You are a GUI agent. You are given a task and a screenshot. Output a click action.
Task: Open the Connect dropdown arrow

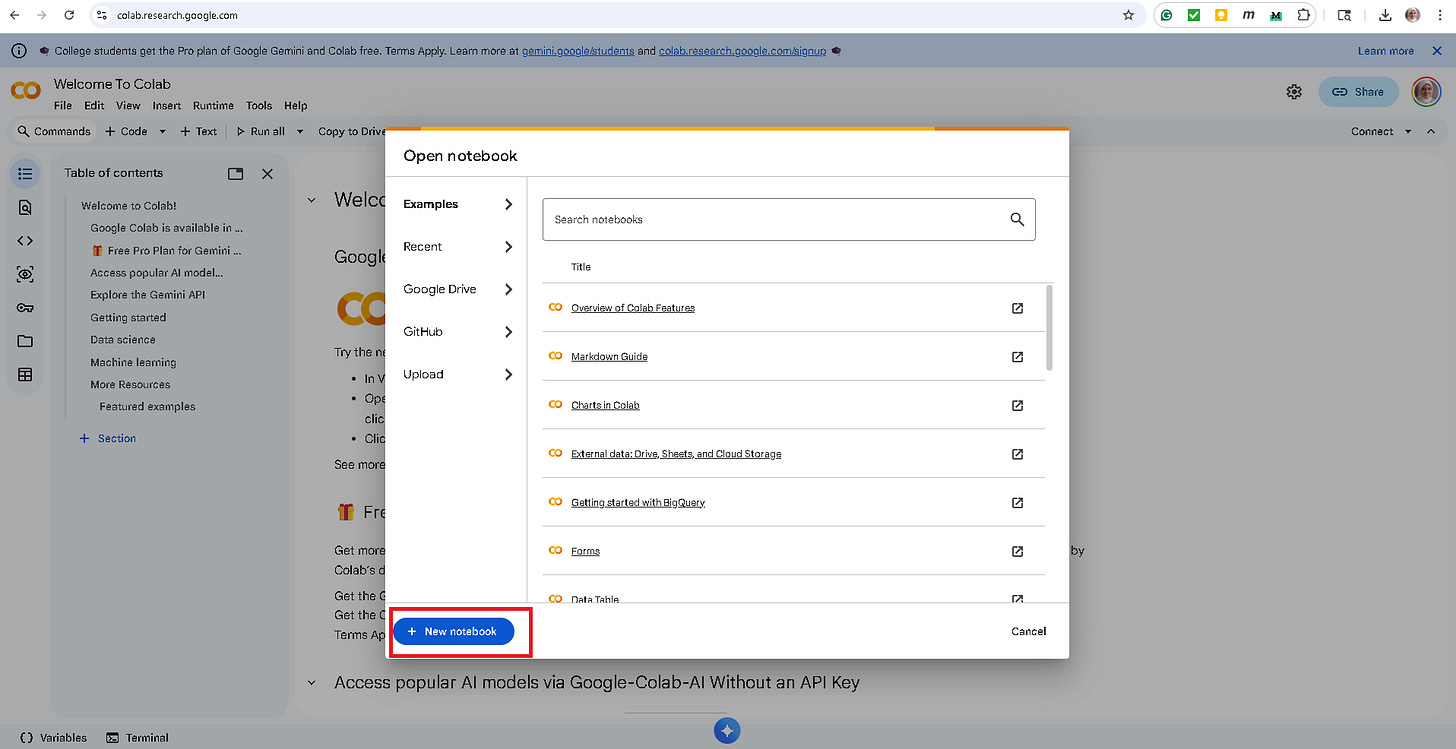pyautogui.click(x=1408, y=131)
